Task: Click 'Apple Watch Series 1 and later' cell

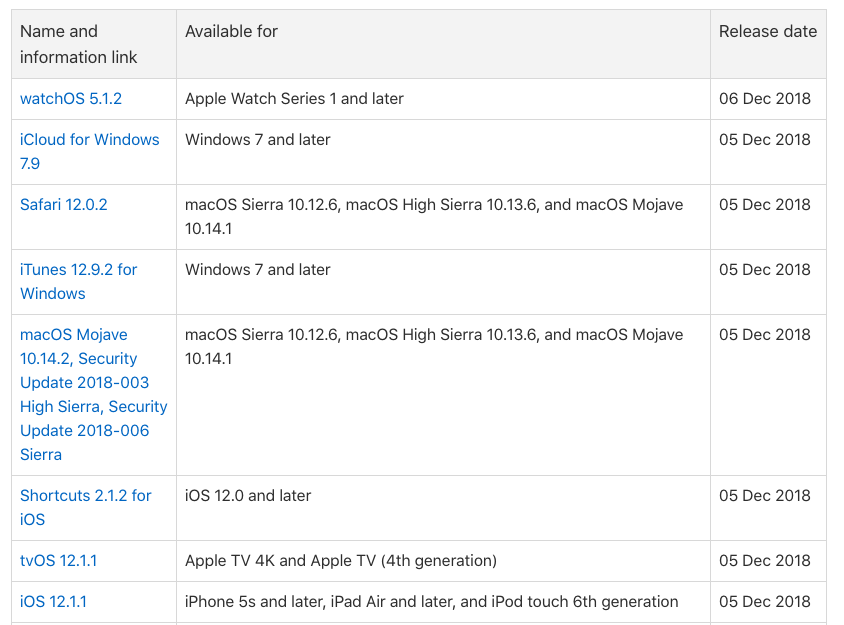Action: 294,99
